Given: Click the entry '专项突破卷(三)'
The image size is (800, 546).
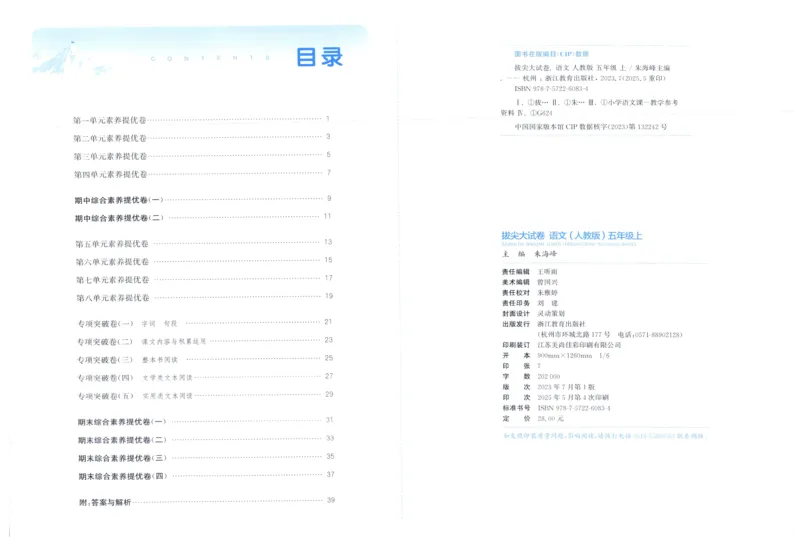Looking at the screenshot, I should (105, 360).
